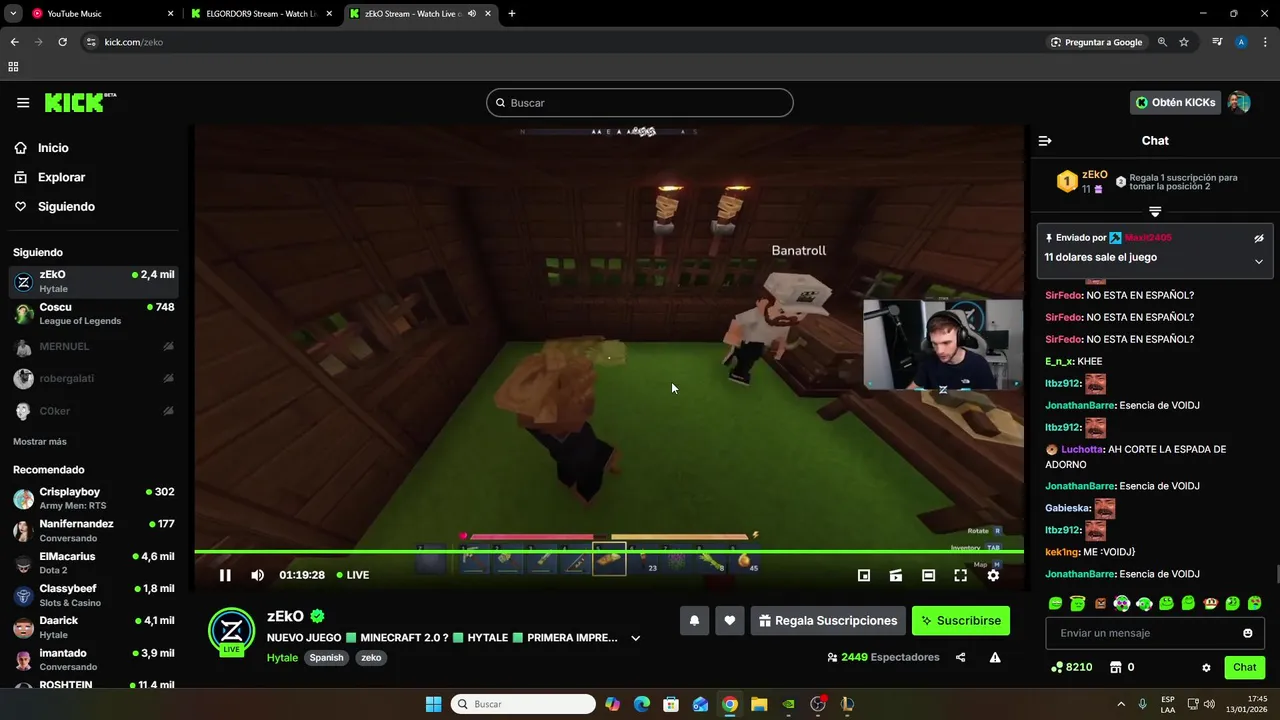Switch to ELGORDOR9 Stream browser tab
Screen dimensions: 1280x720
[262, 13]
